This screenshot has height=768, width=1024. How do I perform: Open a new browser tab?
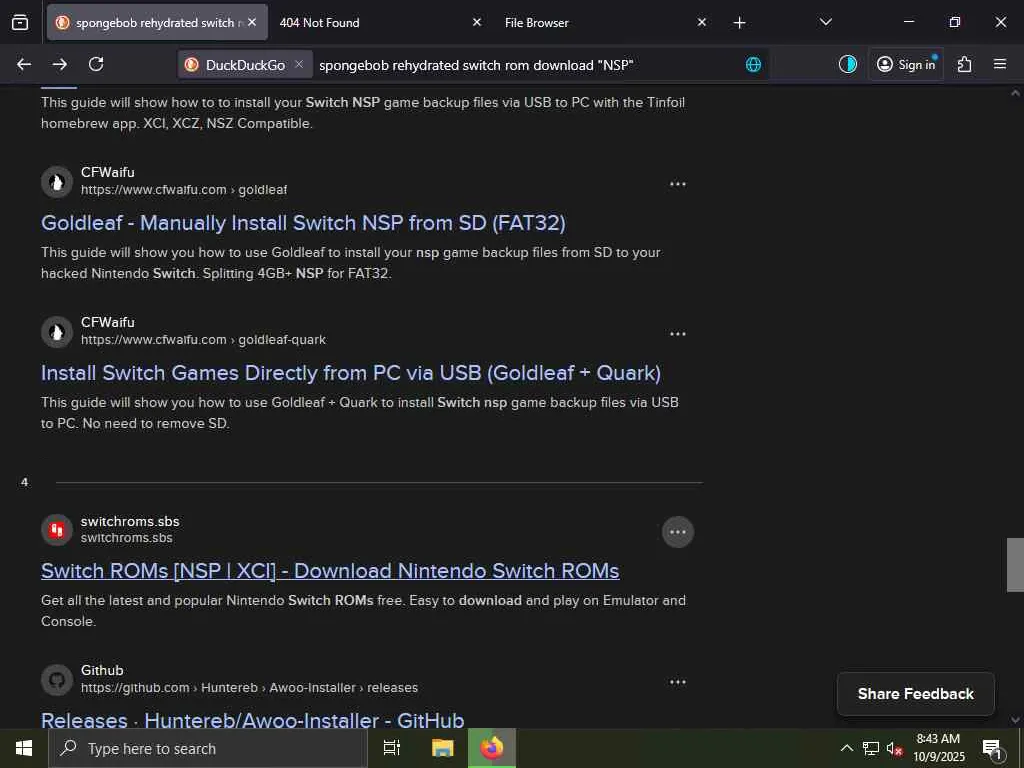pyautogui.click(x=739, y=23)
